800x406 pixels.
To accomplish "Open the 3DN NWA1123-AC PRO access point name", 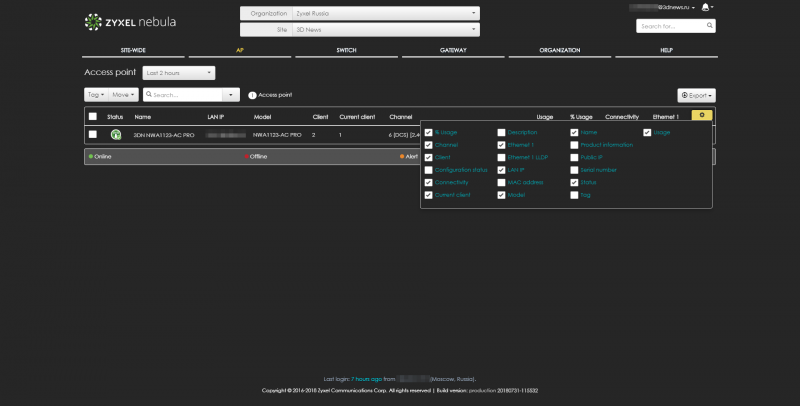I will (164, 135).
